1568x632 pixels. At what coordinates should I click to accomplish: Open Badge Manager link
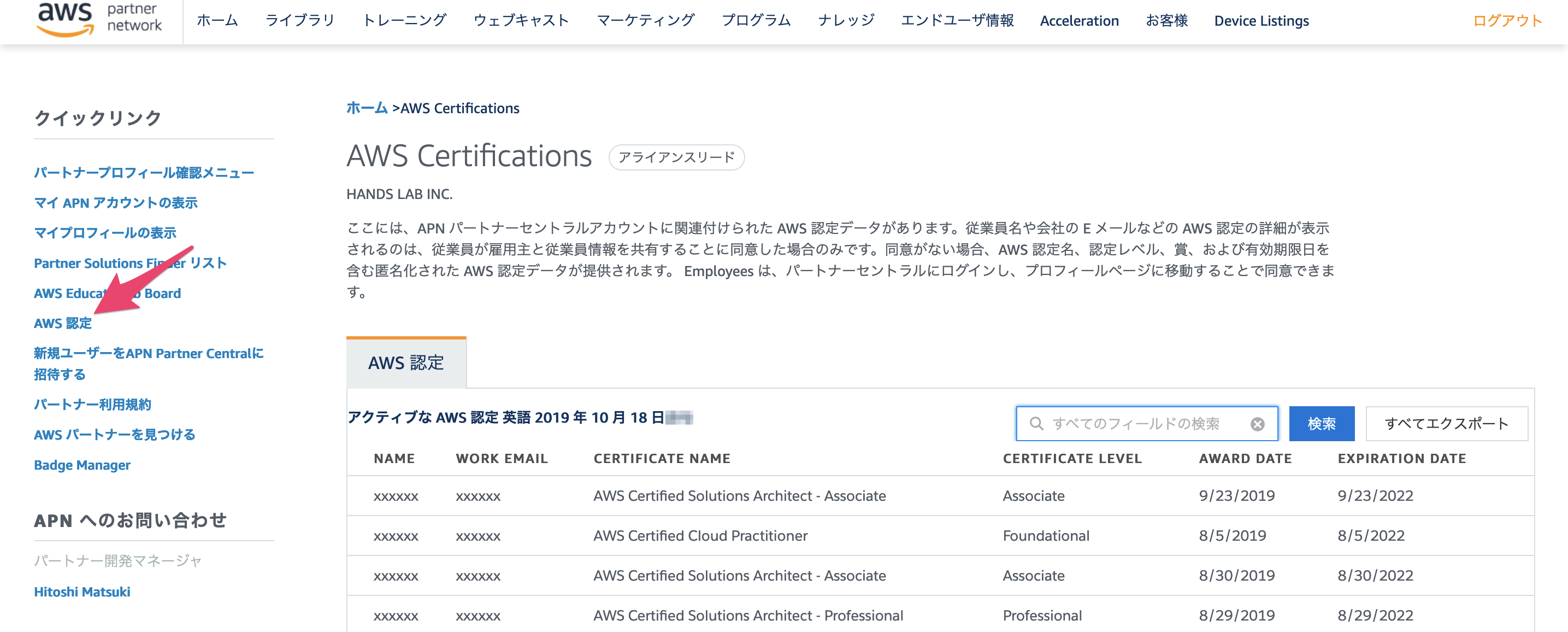point(82,465)
